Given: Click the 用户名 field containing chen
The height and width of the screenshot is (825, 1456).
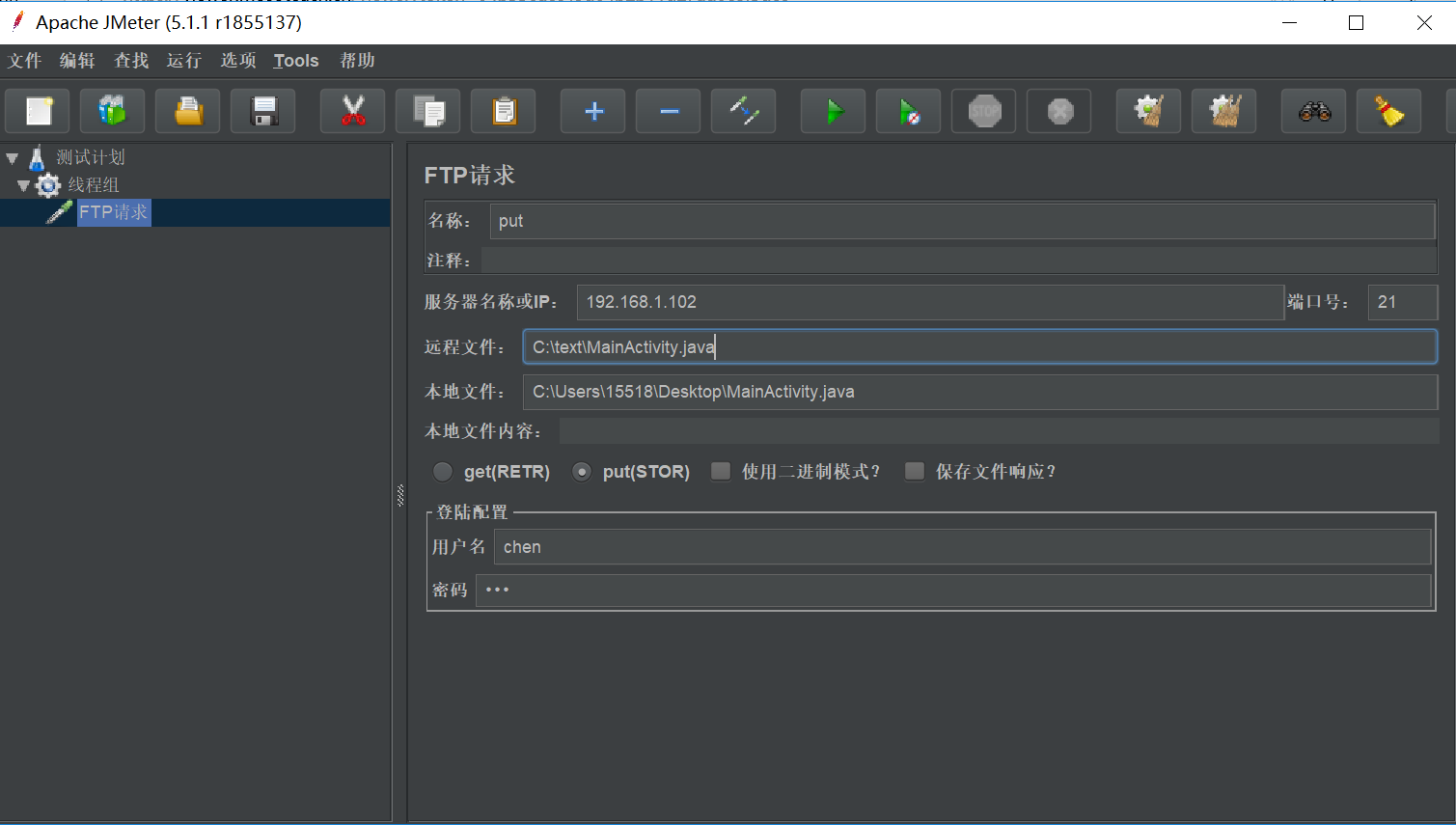Looking at the screenshot, I should [962, 547].
